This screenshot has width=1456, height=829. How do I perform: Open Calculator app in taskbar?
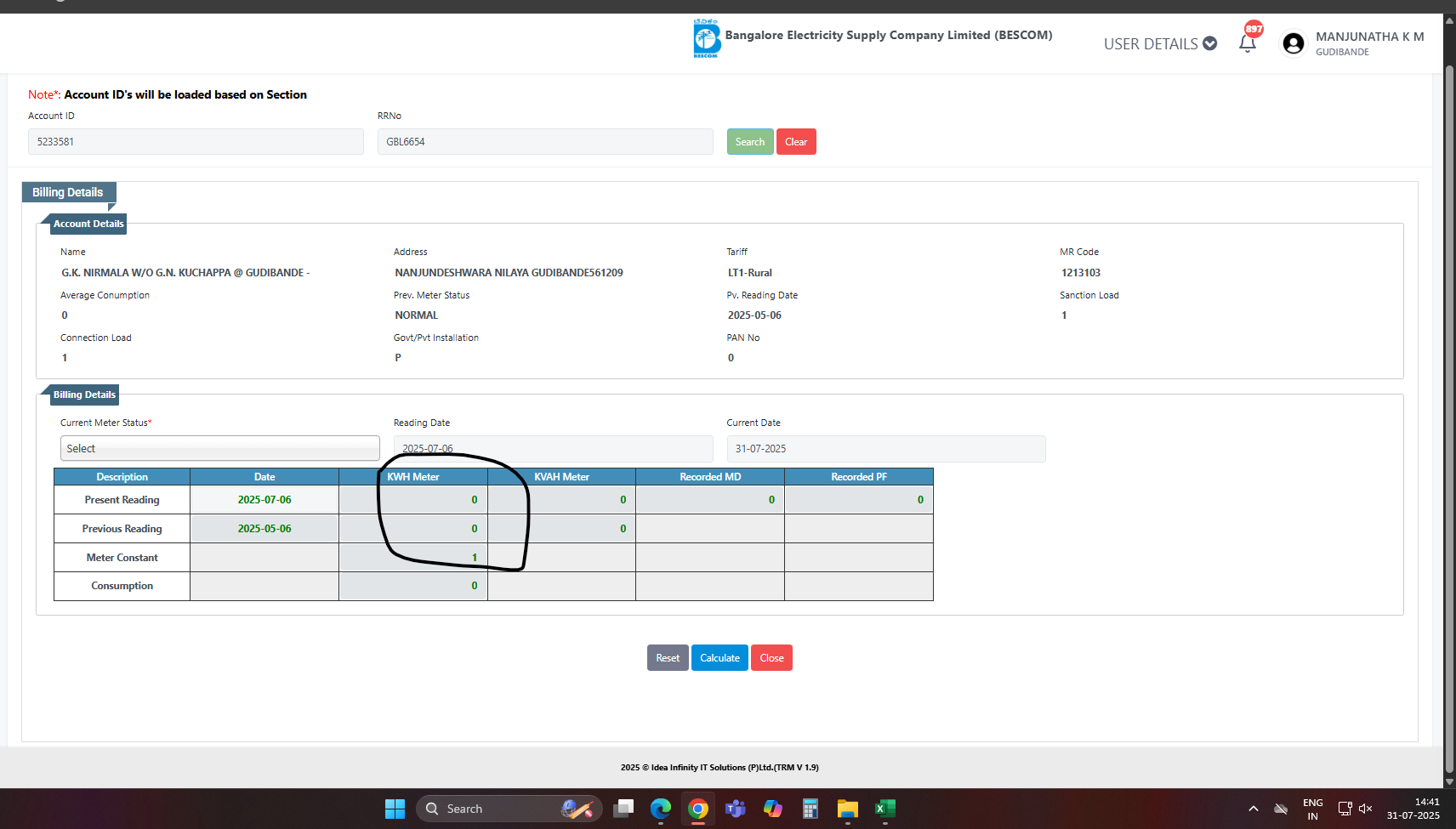coord(810,809)
